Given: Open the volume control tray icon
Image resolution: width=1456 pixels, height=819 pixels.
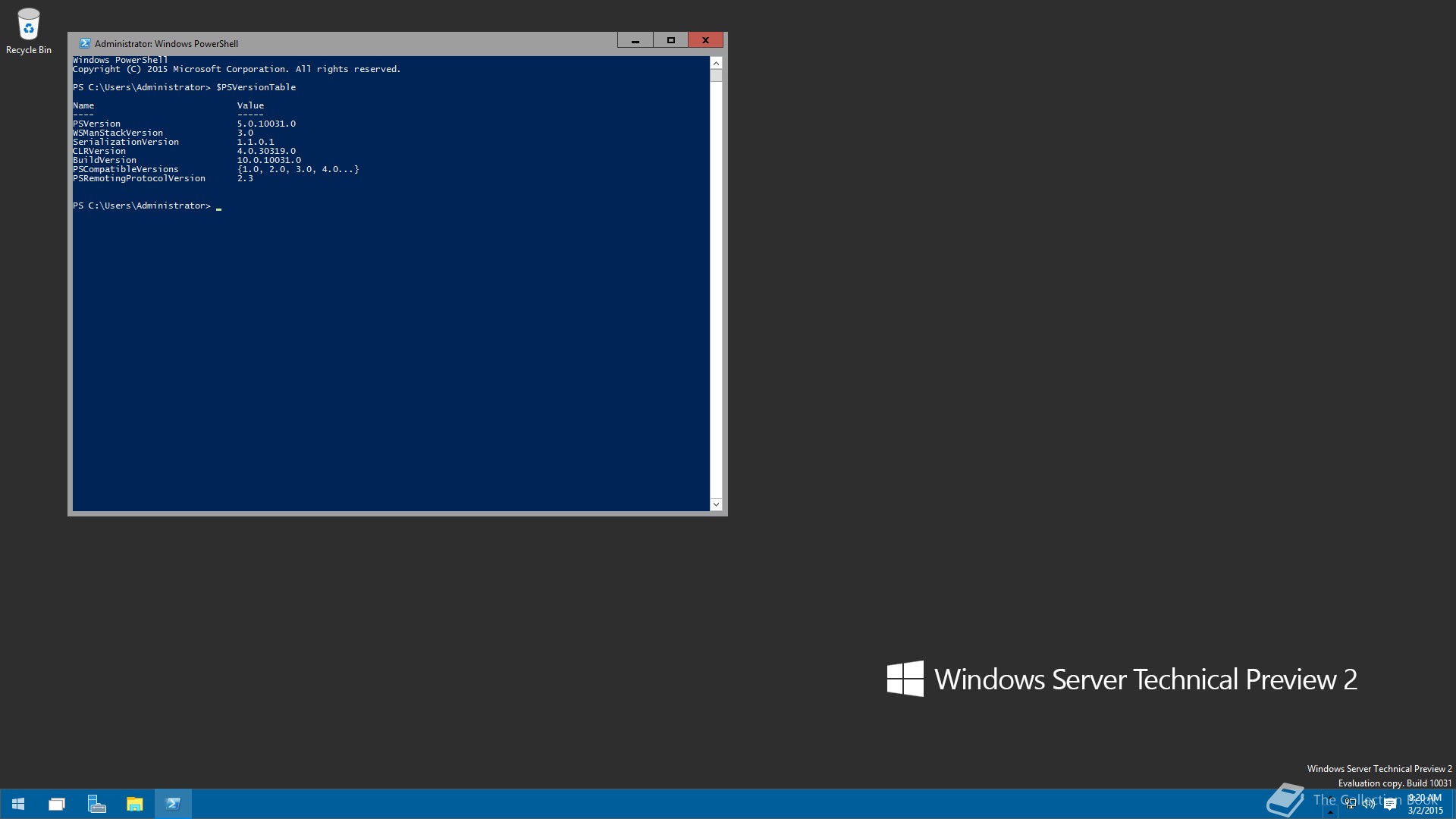Looking at the screenshot, I should (1369, 804).
